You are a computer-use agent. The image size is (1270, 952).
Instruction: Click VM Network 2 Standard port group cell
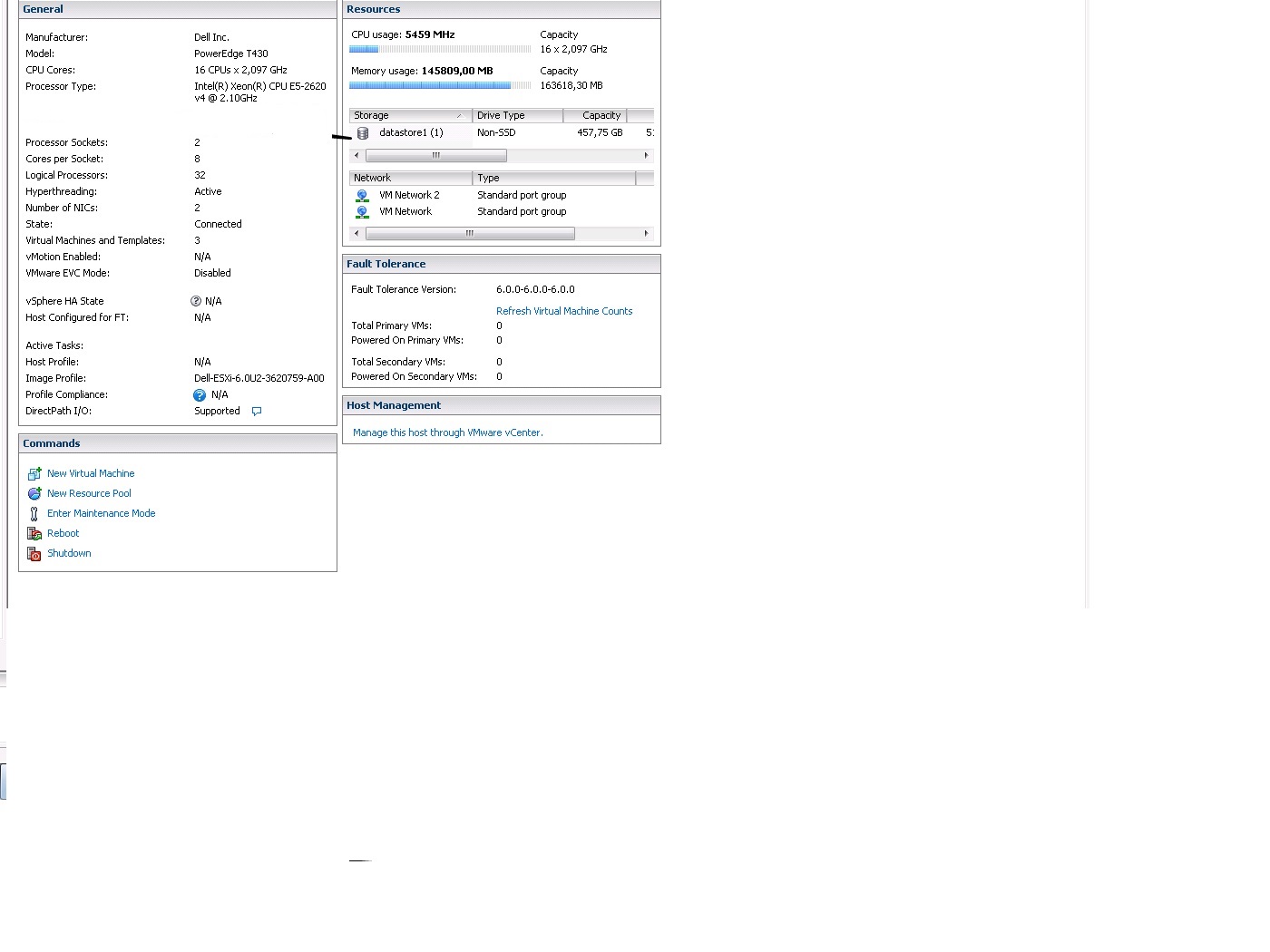coord(522,195)
